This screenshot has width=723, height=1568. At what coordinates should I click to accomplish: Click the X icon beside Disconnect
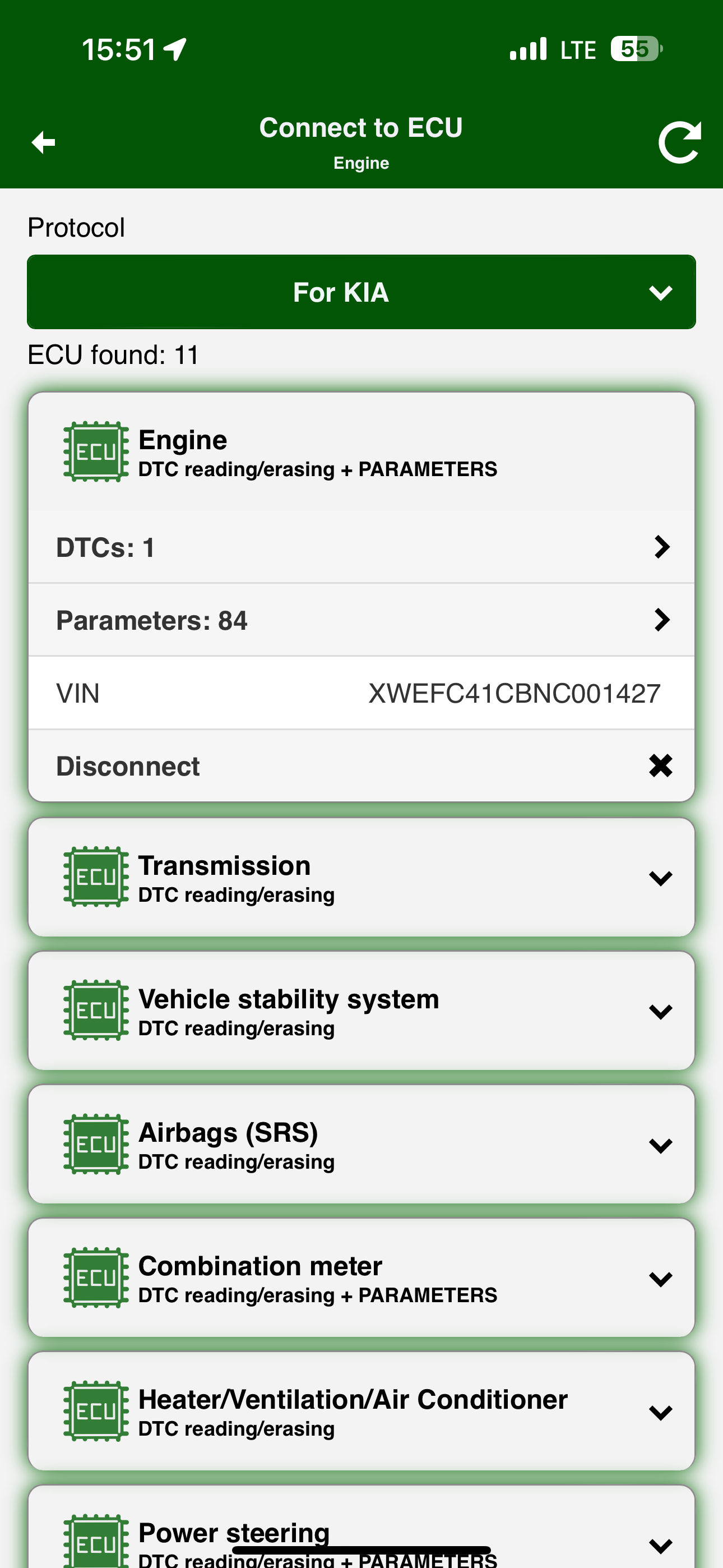[660, 765]
